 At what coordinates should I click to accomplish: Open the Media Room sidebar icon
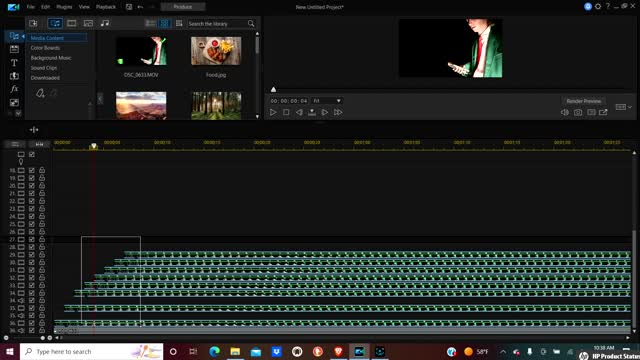coord(14,36)
